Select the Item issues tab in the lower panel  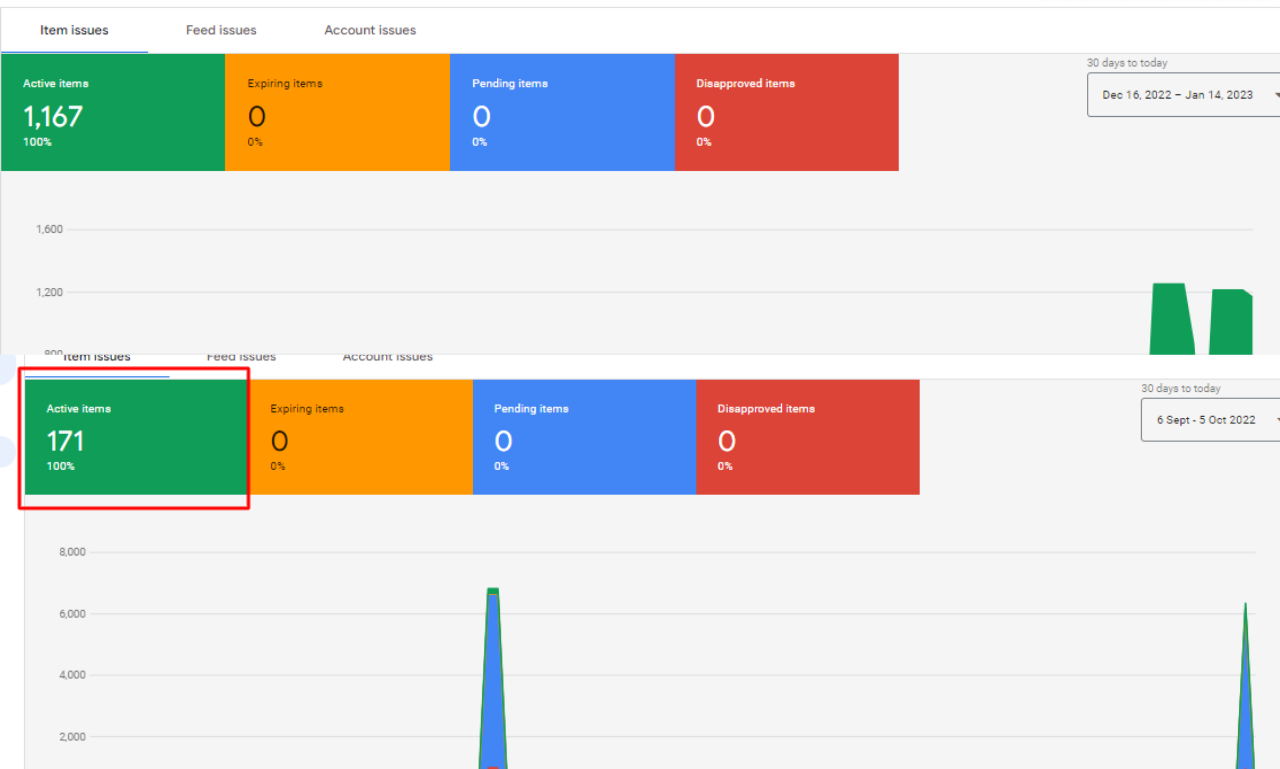coord(97,356)
